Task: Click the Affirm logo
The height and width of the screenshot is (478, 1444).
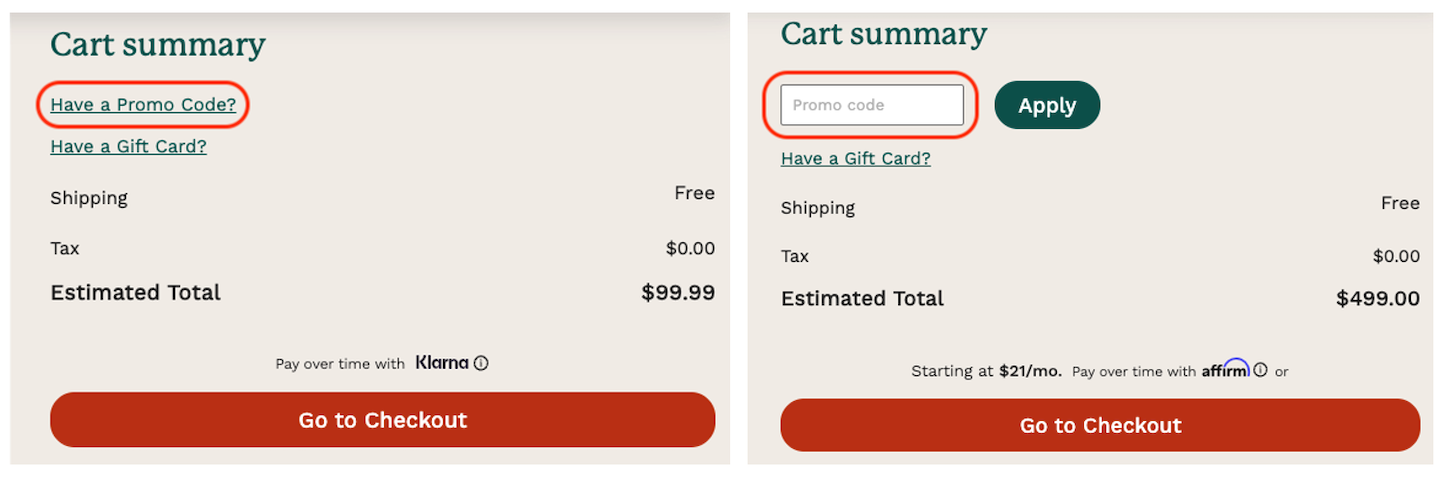Action: (1226, 369)
